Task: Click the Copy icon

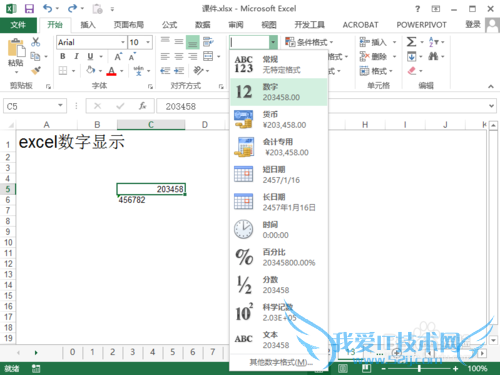Action: pyautogui.click(x=35, y=56)
